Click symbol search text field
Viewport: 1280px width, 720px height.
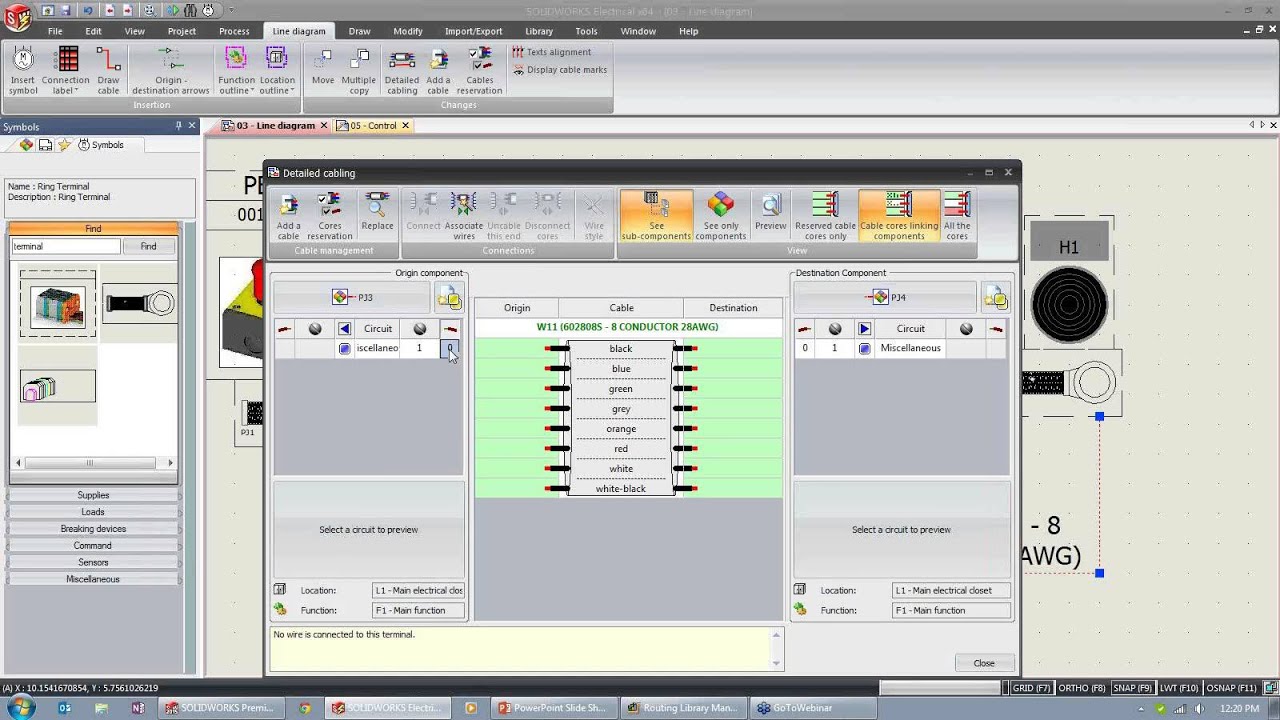(x=65, y=246)
